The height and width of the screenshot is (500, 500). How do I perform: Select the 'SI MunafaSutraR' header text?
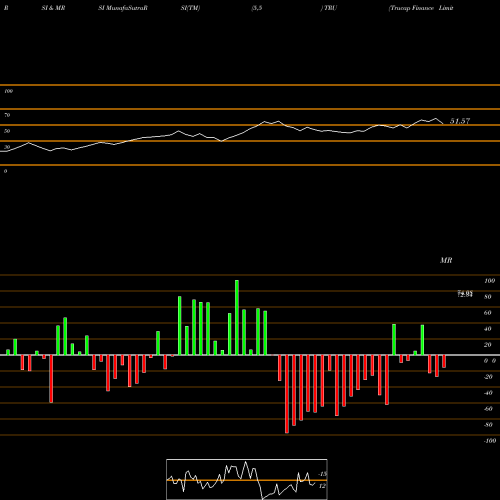pos(123,8)
